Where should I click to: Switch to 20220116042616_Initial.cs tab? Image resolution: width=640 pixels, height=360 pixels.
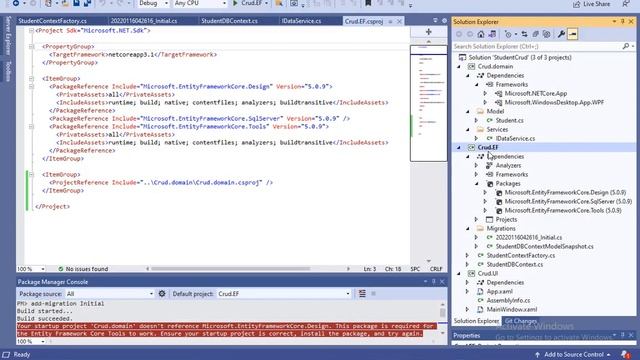click(x=144, y=21)
